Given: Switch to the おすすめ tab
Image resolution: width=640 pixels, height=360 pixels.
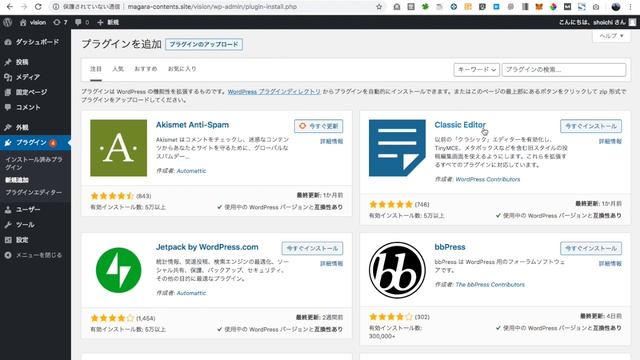Looking at the screenshot, I should click(x=146, y=69).
